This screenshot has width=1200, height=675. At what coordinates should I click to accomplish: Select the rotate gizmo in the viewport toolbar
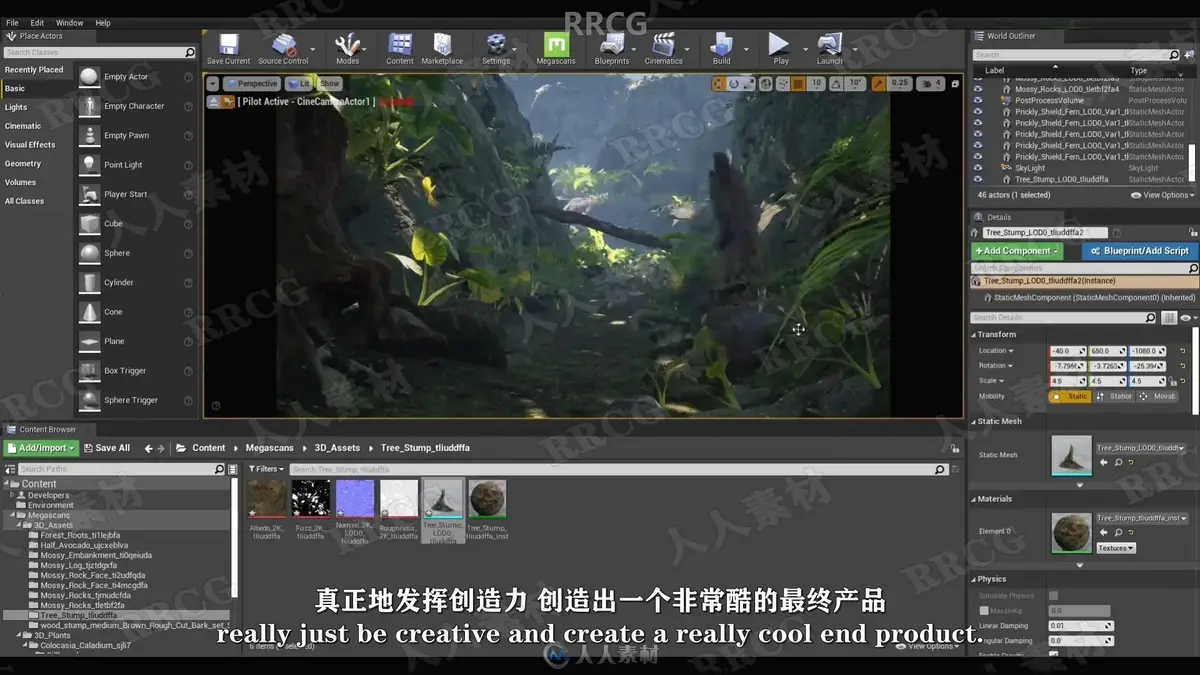pyautogui.click(x=734, y=84)
